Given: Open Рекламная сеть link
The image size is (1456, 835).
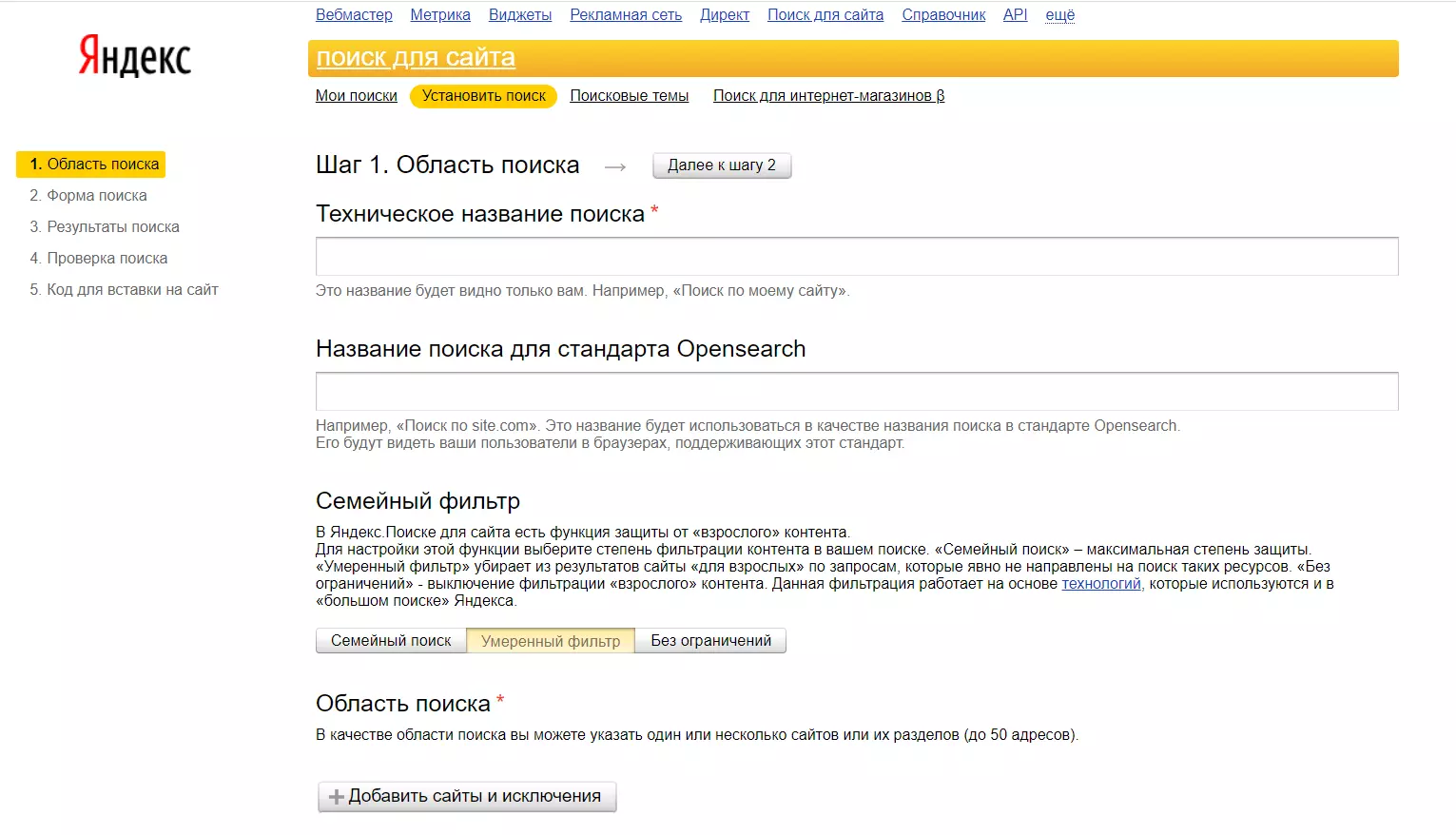Looking at the screenshot, I should [x=626, y=15].
